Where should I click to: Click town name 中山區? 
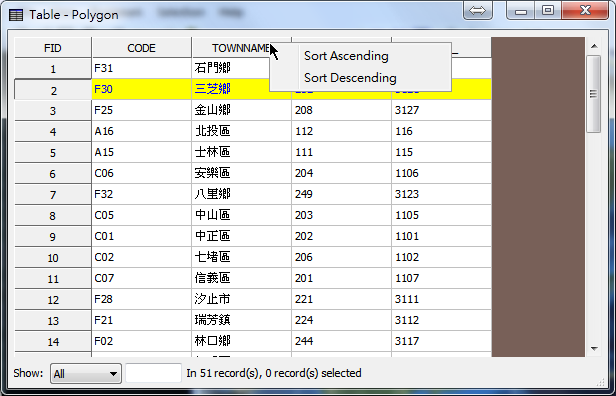click(x=213, y=215)
